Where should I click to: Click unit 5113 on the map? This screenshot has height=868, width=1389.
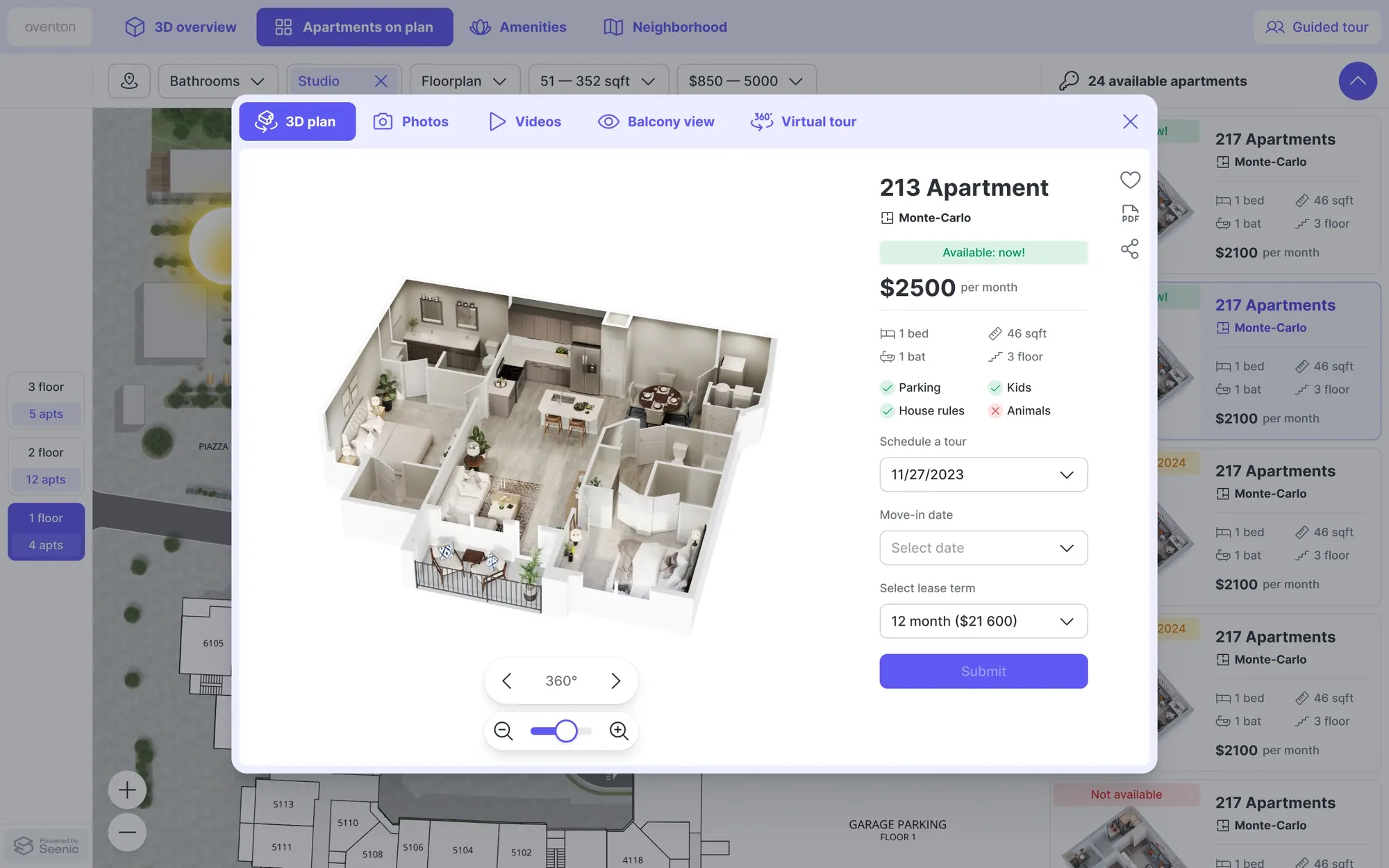coord(283,804)
